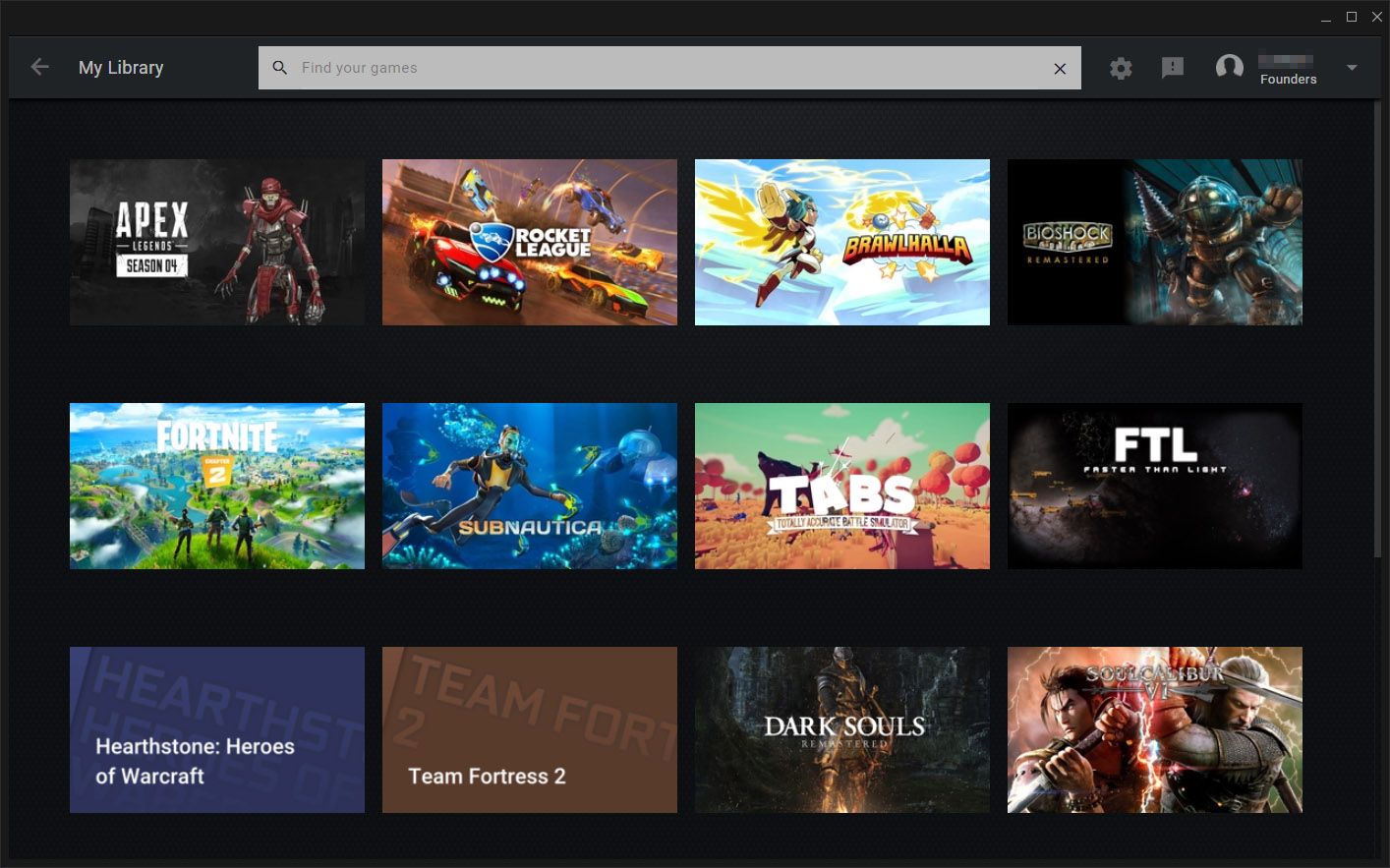Focus the Find your games search box

[669, 68]
